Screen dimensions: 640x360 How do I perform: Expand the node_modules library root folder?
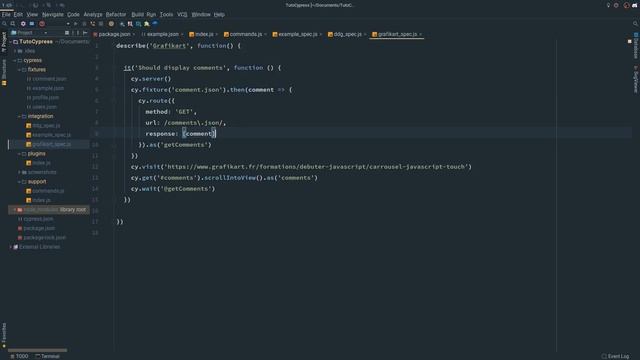tap(15, 210)
